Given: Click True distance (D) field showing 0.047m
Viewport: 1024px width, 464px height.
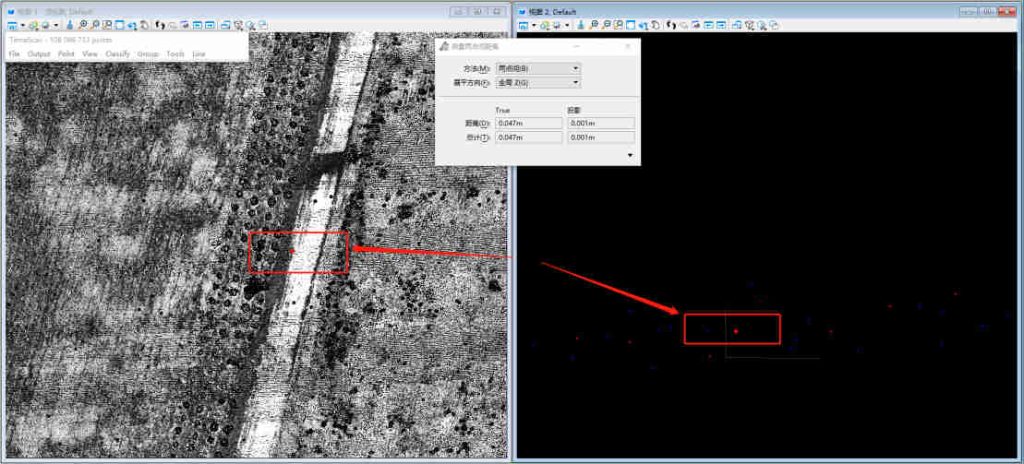Looking at the screenshot, I should (529, 123).
